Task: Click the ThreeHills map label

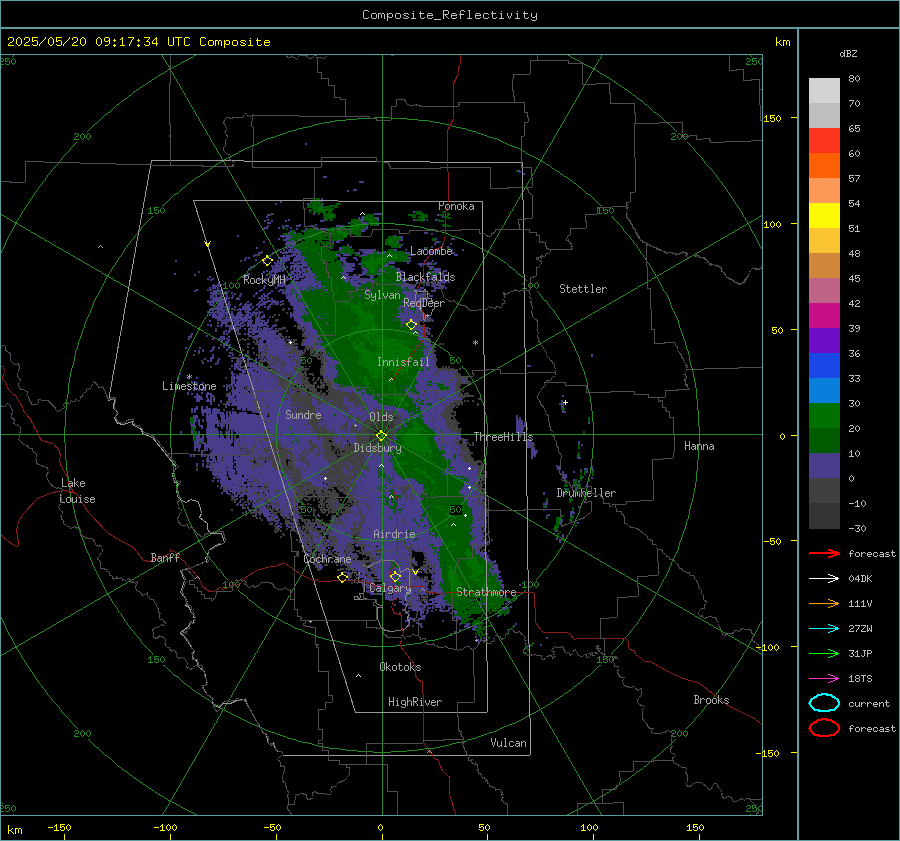Action: pos(503,437)
